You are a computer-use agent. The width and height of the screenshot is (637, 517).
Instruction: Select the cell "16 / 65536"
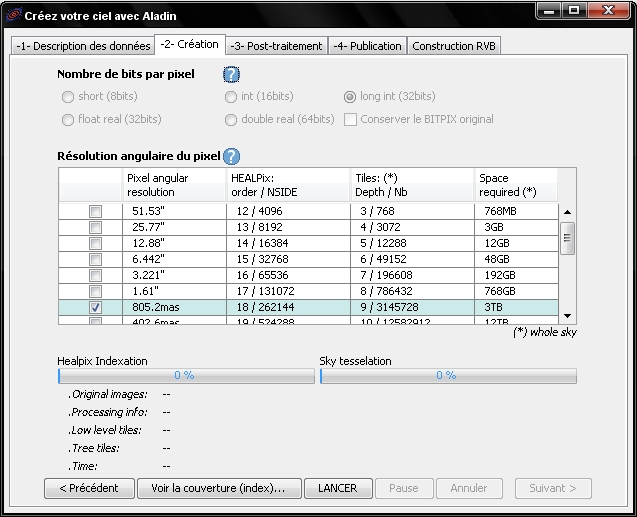pos(288,275)
